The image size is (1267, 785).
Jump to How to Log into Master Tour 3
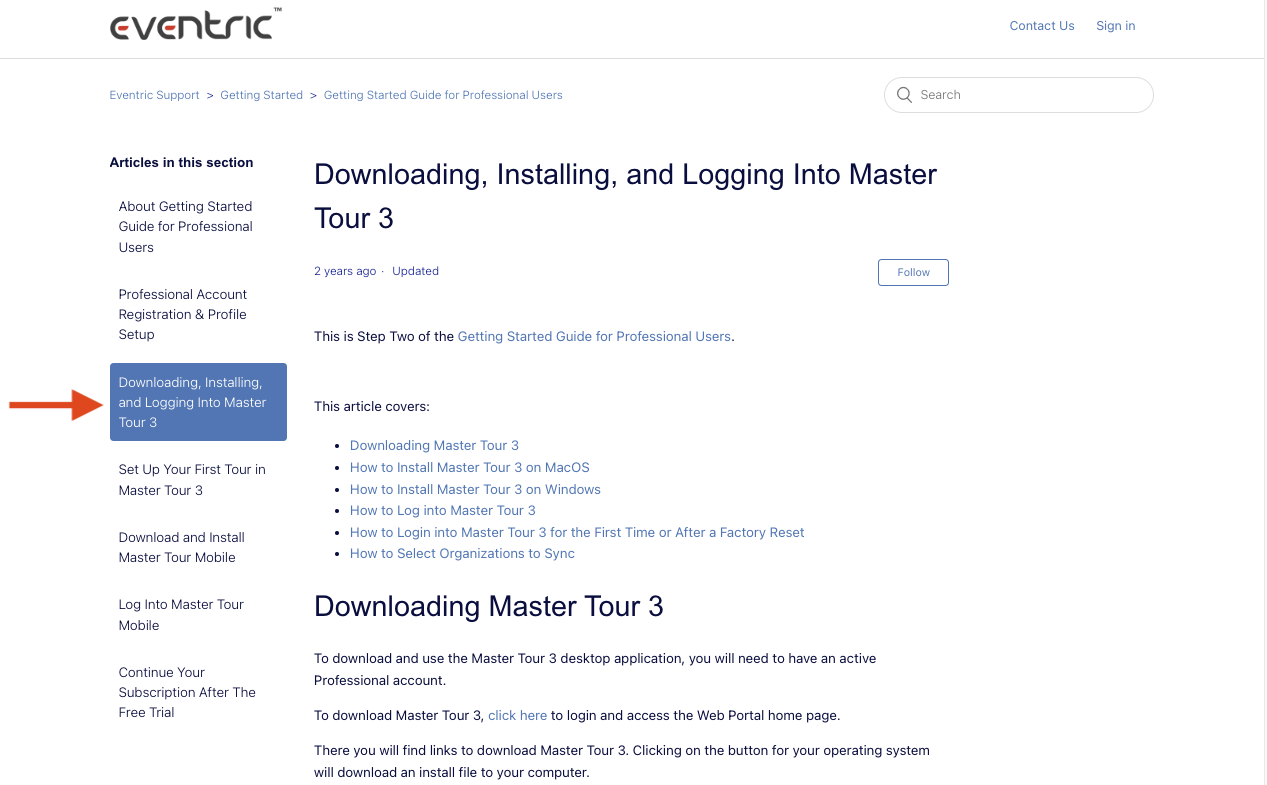443,511
